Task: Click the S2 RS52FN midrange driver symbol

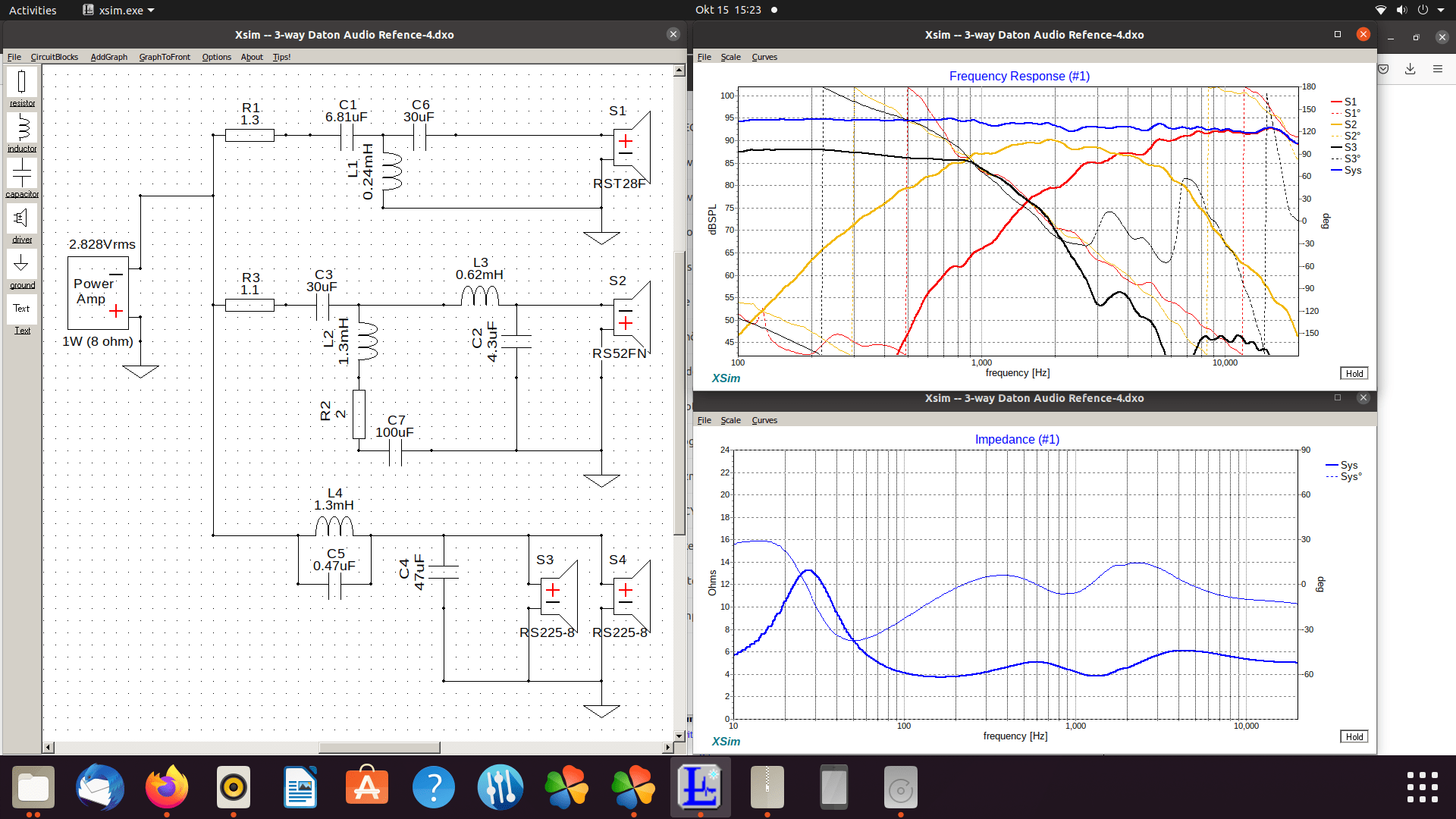Action: point(631,317)
